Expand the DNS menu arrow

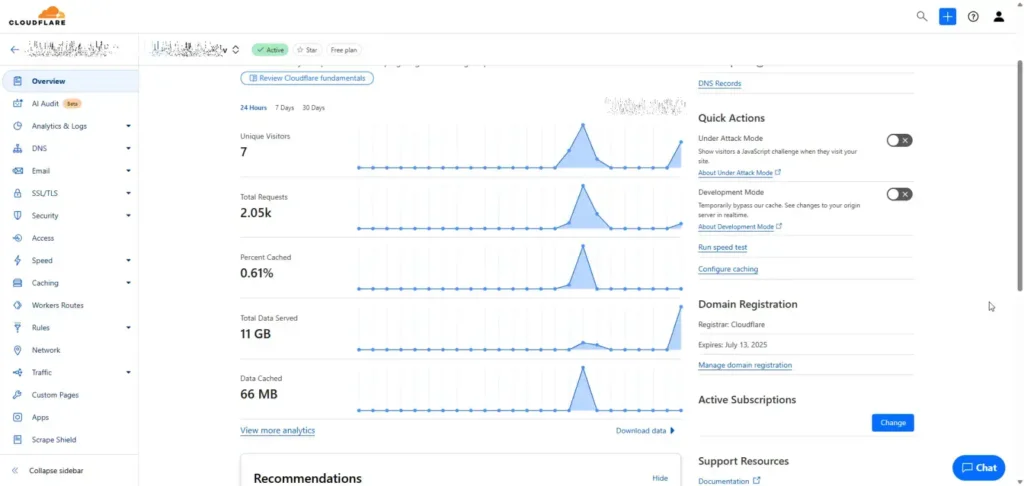(x=128, y=148)
